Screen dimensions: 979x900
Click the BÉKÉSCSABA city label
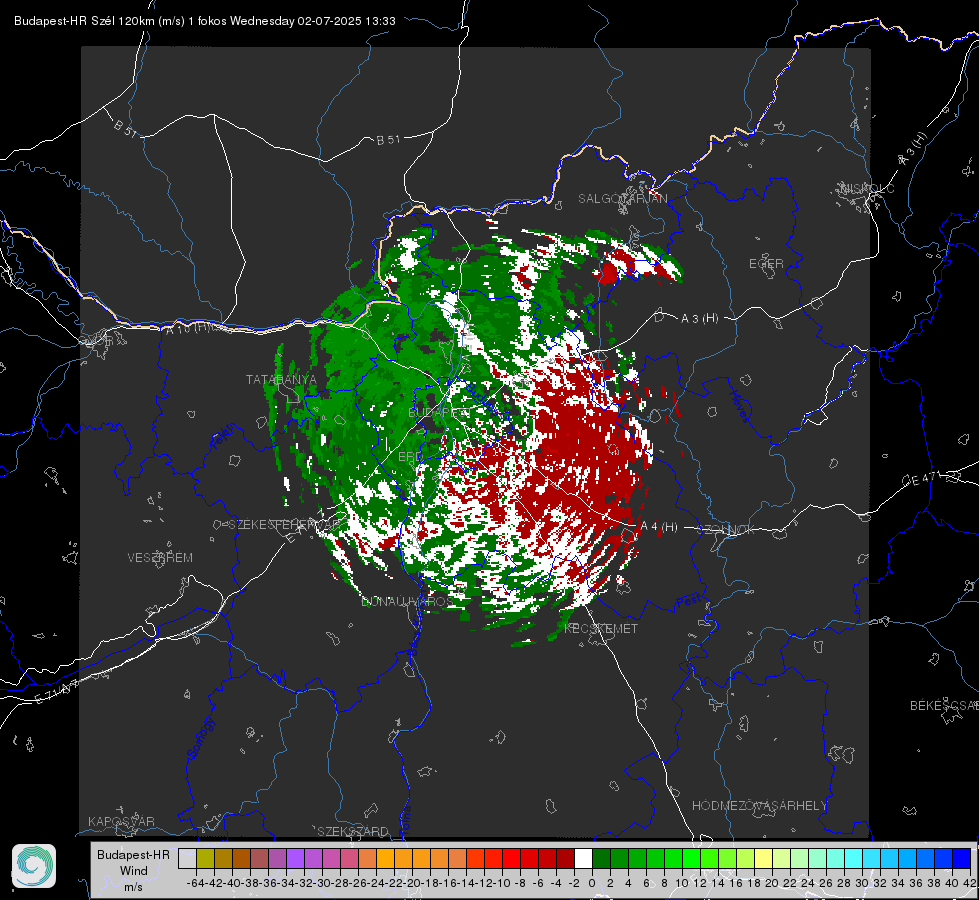944,706
